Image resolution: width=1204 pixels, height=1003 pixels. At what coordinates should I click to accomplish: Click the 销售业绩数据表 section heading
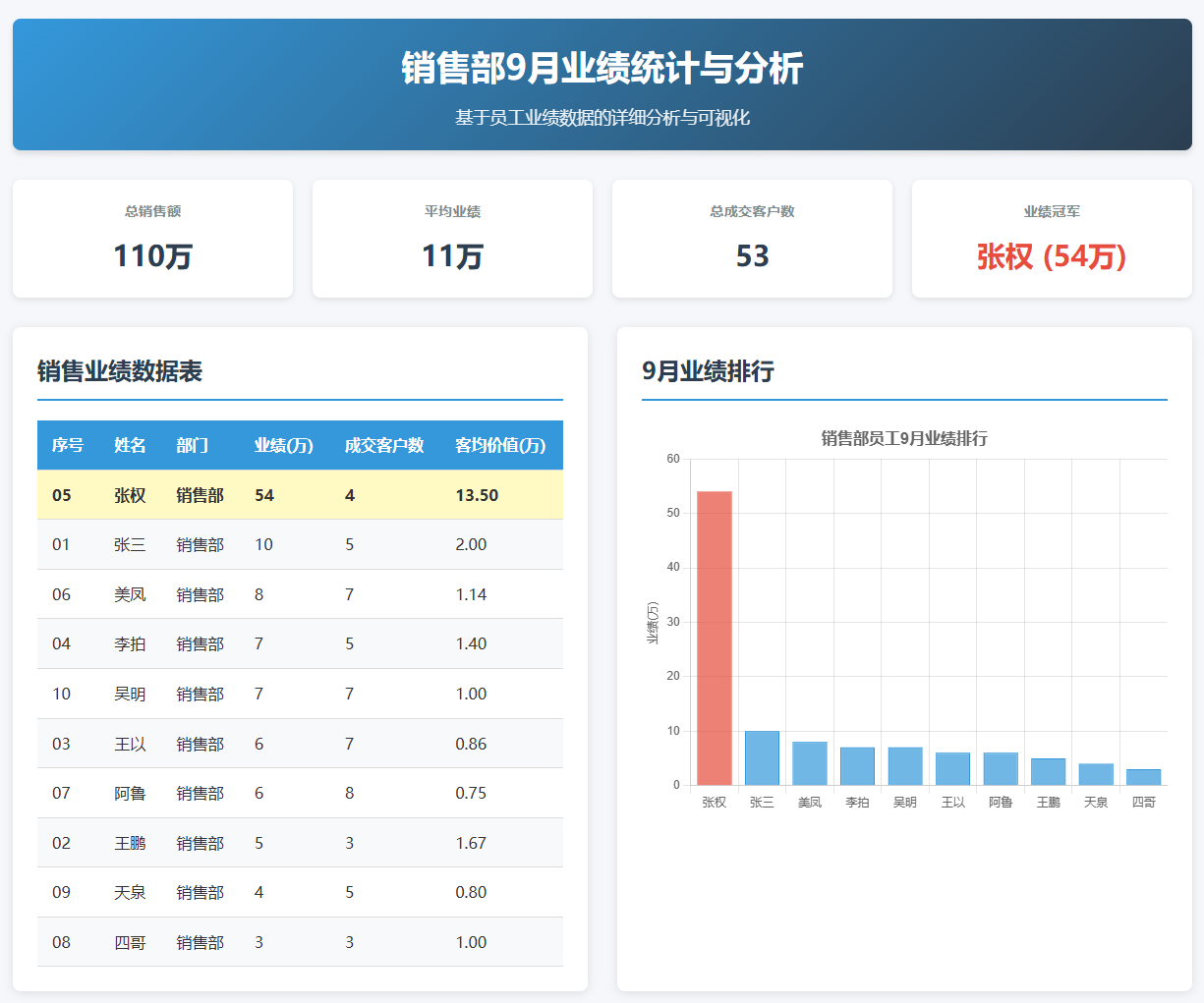(x=120, y=371)
